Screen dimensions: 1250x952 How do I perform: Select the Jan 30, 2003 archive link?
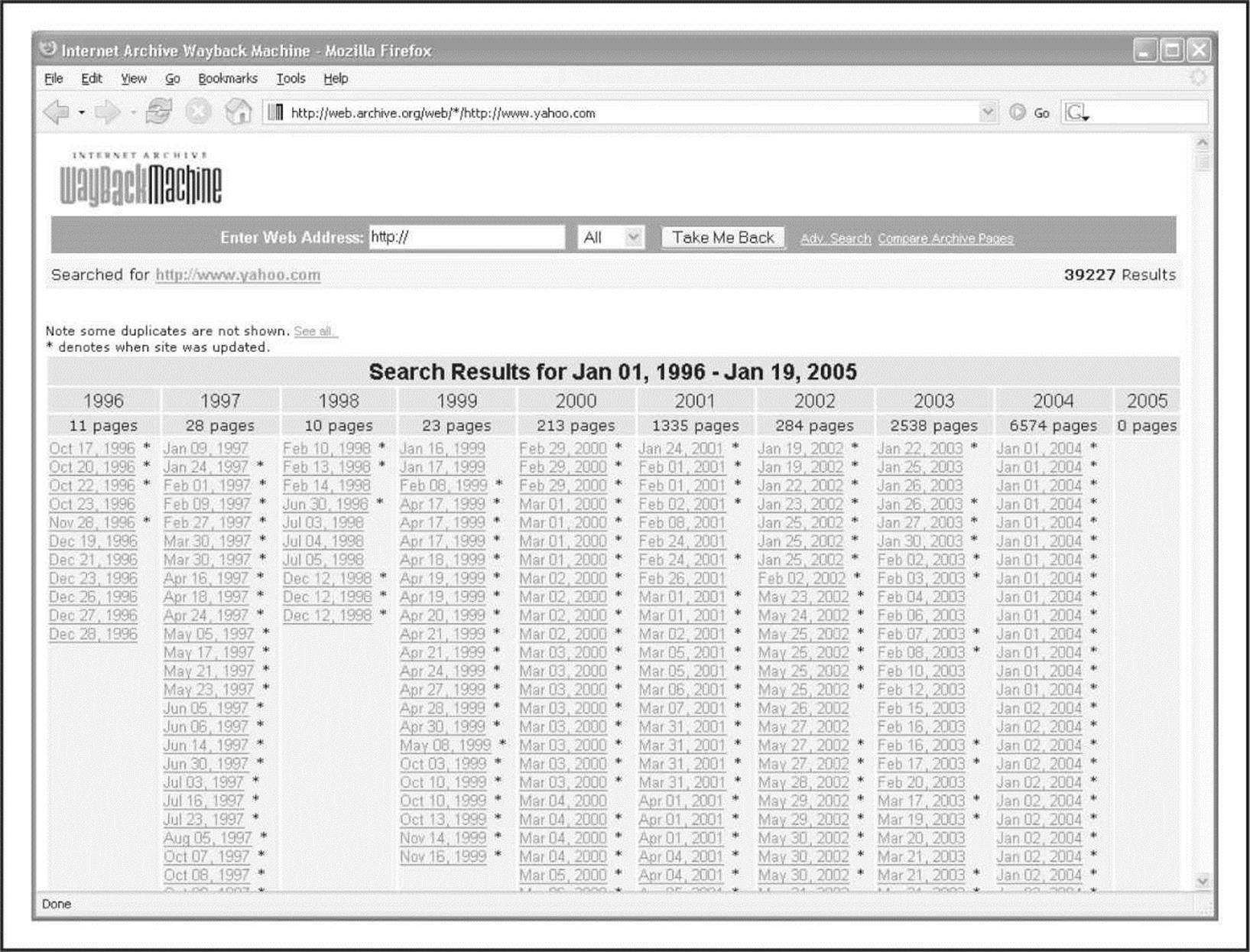920,541
